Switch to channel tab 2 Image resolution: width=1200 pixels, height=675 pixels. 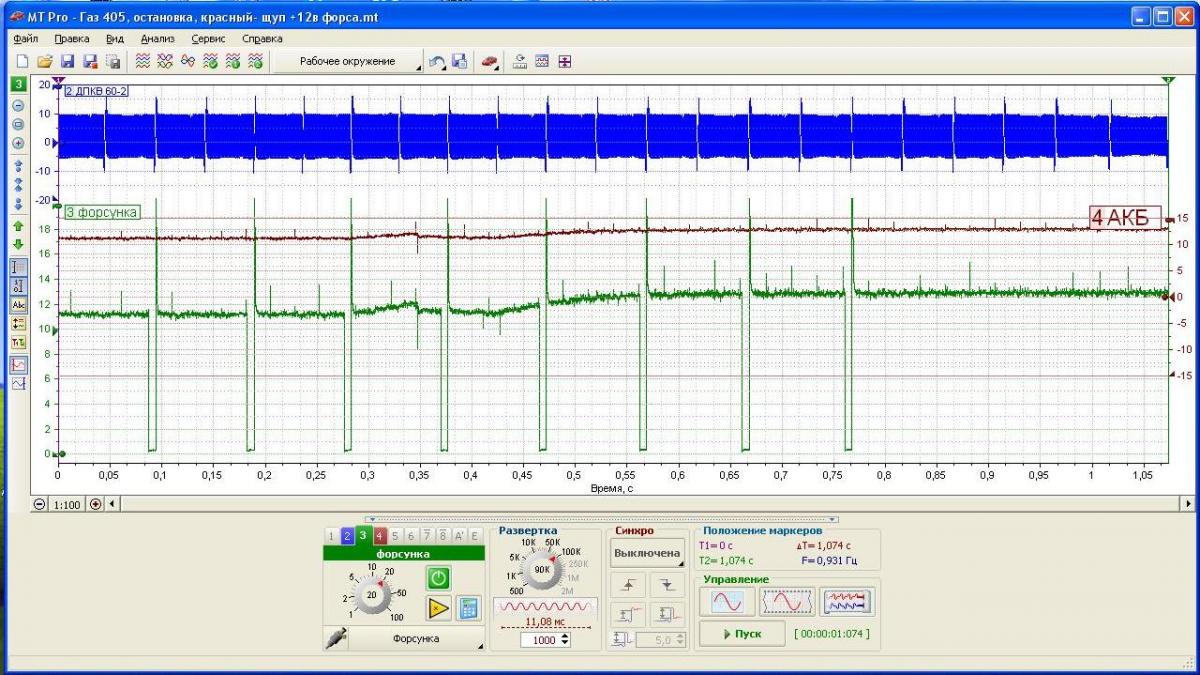coord(347,536)
